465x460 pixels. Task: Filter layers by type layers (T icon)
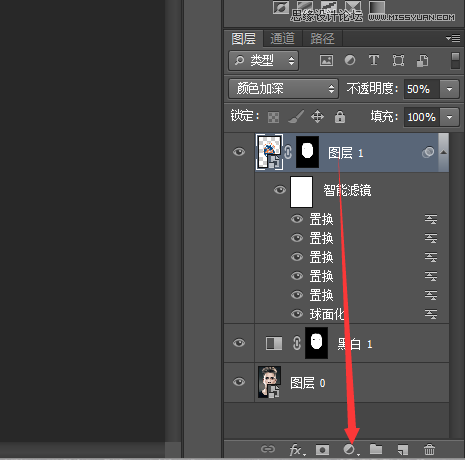click(374, 60)
